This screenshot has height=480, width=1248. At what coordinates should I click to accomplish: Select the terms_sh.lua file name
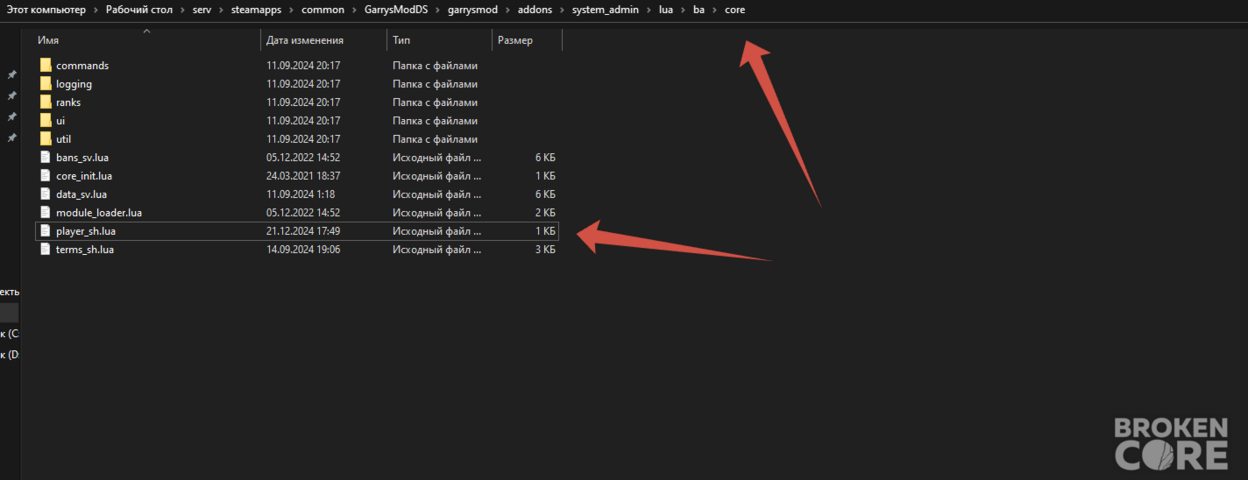coord(85,250)
